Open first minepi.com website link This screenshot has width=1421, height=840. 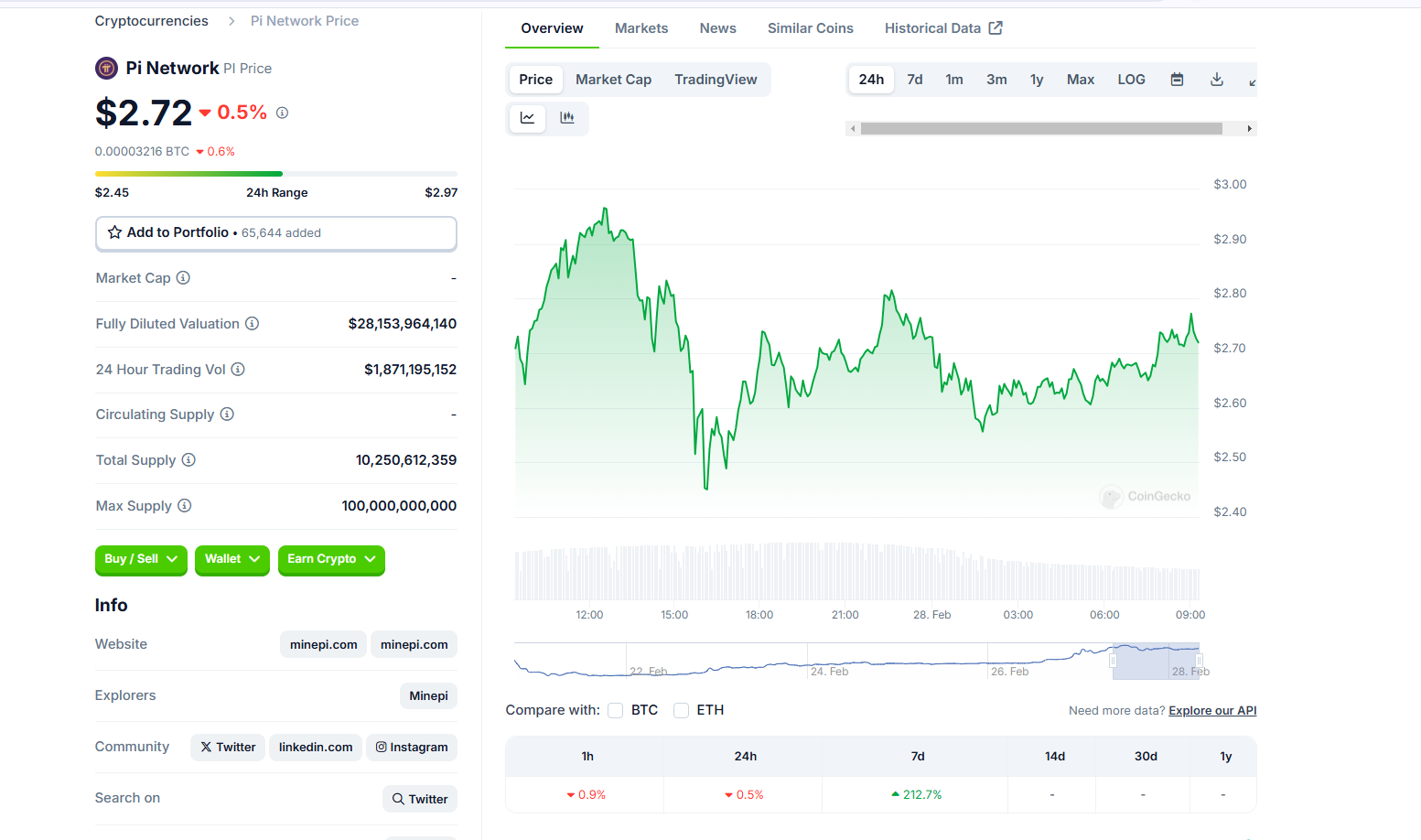323,645
